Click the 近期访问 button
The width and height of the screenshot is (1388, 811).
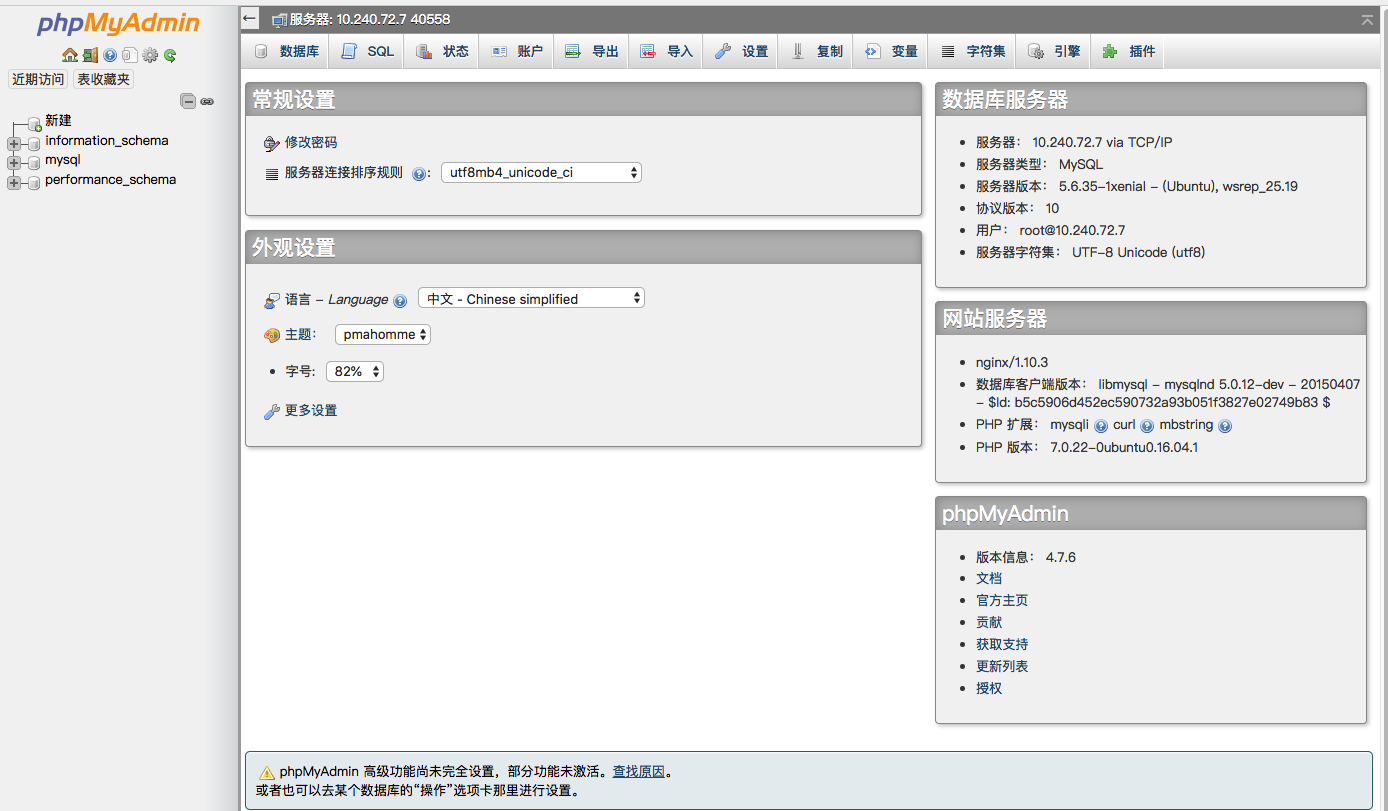(38, 79)
